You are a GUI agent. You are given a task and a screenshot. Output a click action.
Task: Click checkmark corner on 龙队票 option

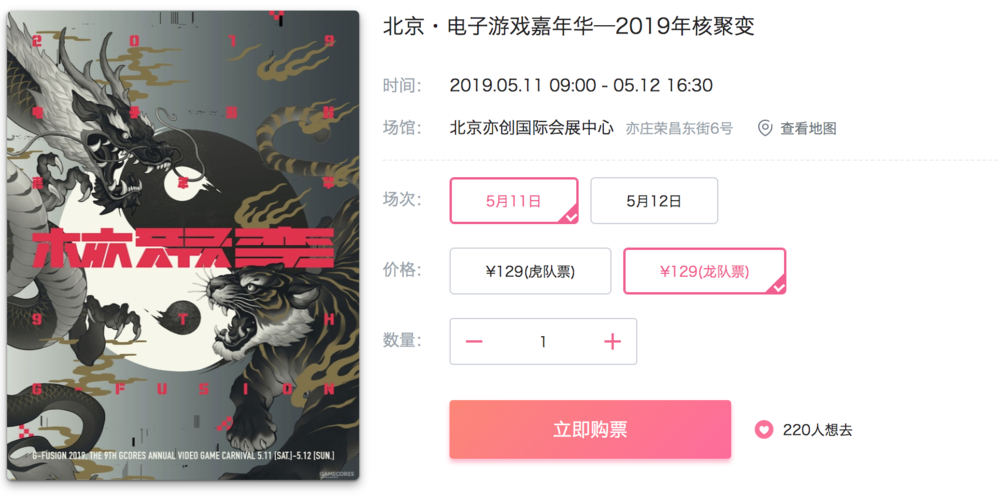[777, 287]
